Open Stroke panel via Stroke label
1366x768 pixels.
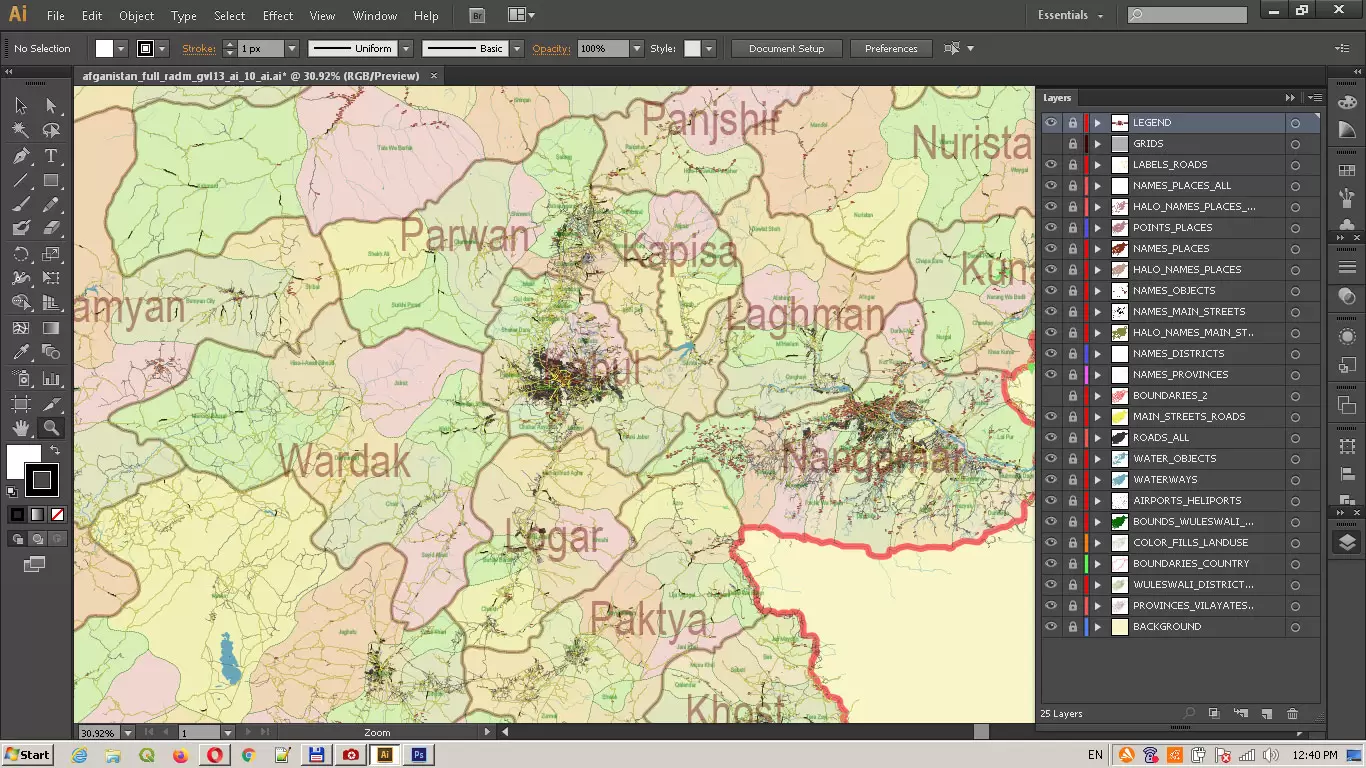[199, 48]
